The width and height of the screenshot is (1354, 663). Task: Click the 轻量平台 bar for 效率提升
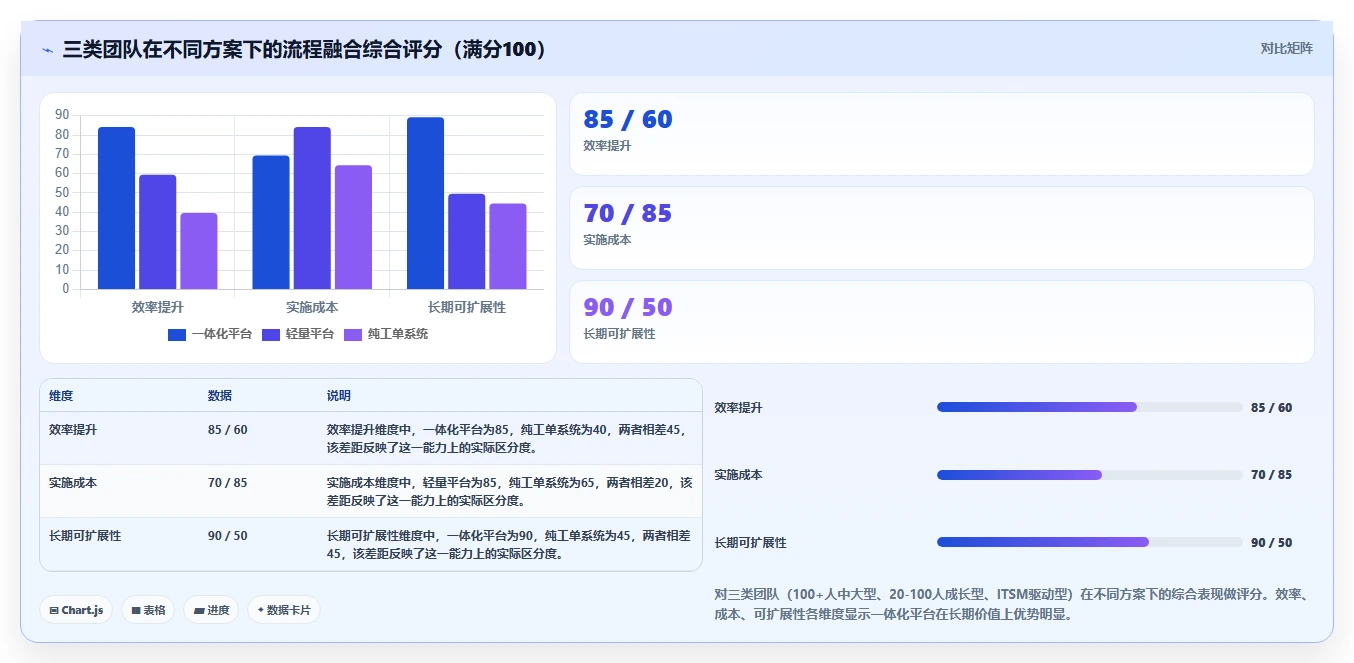pyautogui.click(x=157, y=232)
